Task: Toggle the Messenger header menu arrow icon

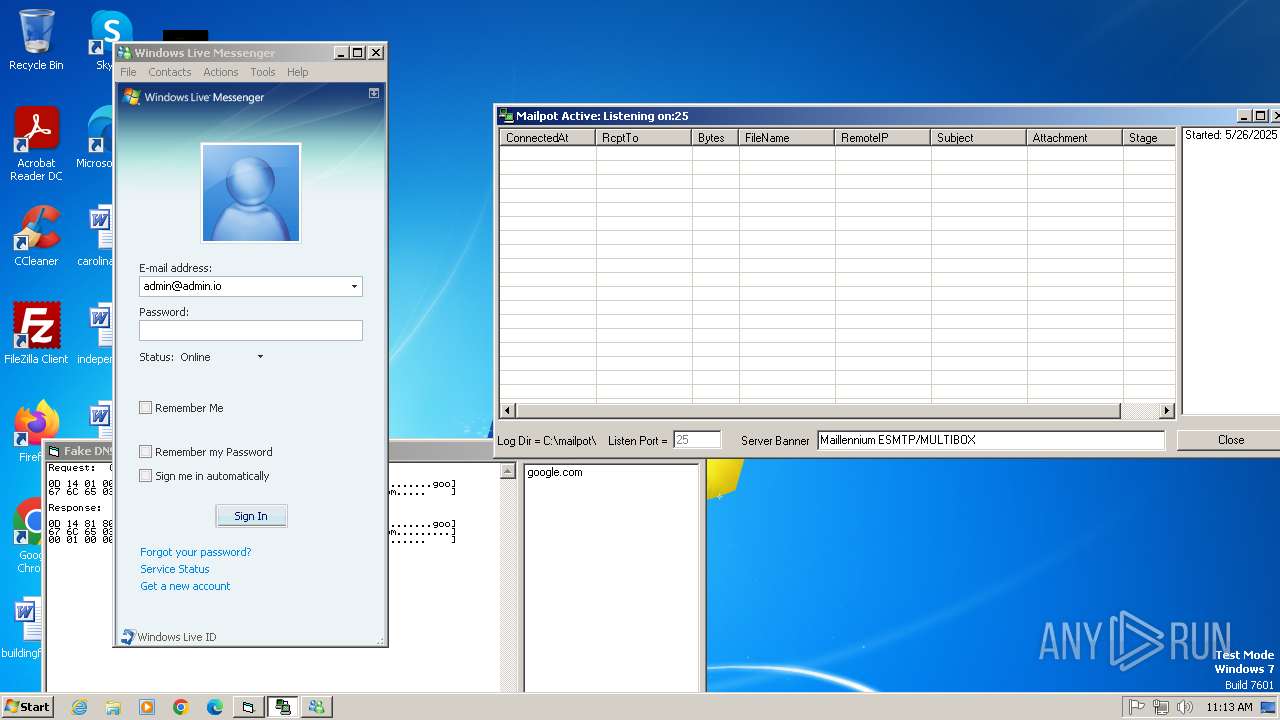Action: (x=374, y=93)
